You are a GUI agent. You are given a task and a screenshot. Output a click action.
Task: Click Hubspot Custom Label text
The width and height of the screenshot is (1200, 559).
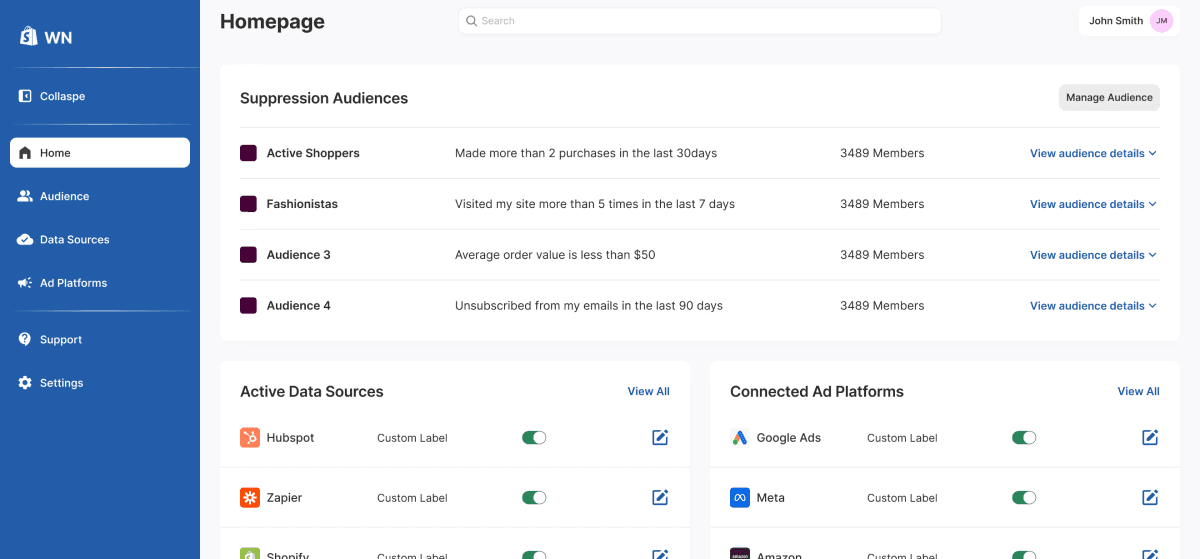412,438
